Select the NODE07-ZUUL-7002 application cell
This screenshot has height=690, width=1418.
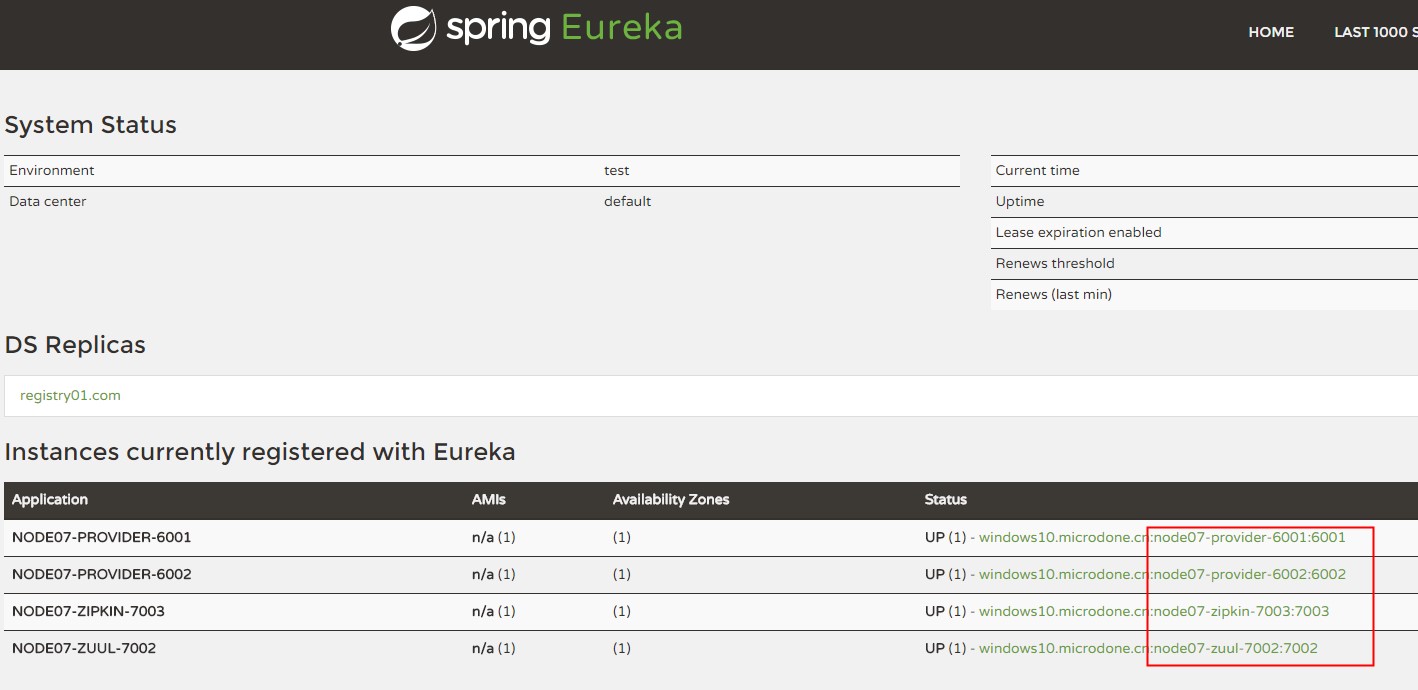tap(84, 648)
